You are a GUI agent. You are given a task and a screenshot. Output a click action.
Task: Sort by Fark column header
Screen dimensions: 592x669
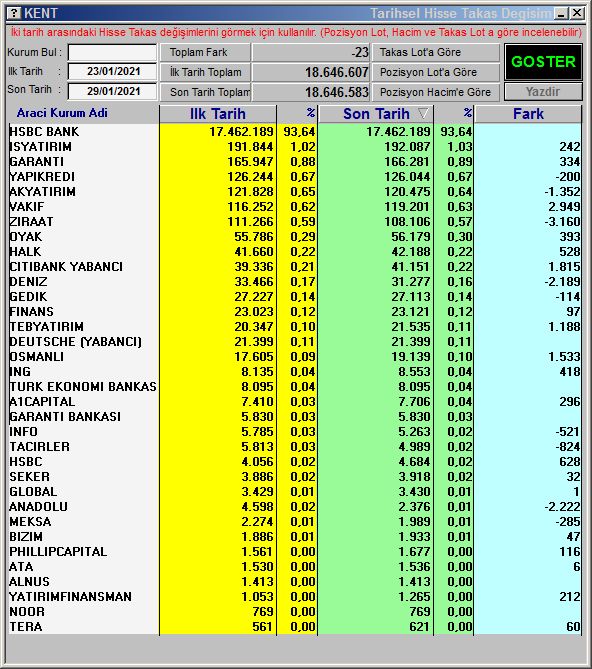528,114
